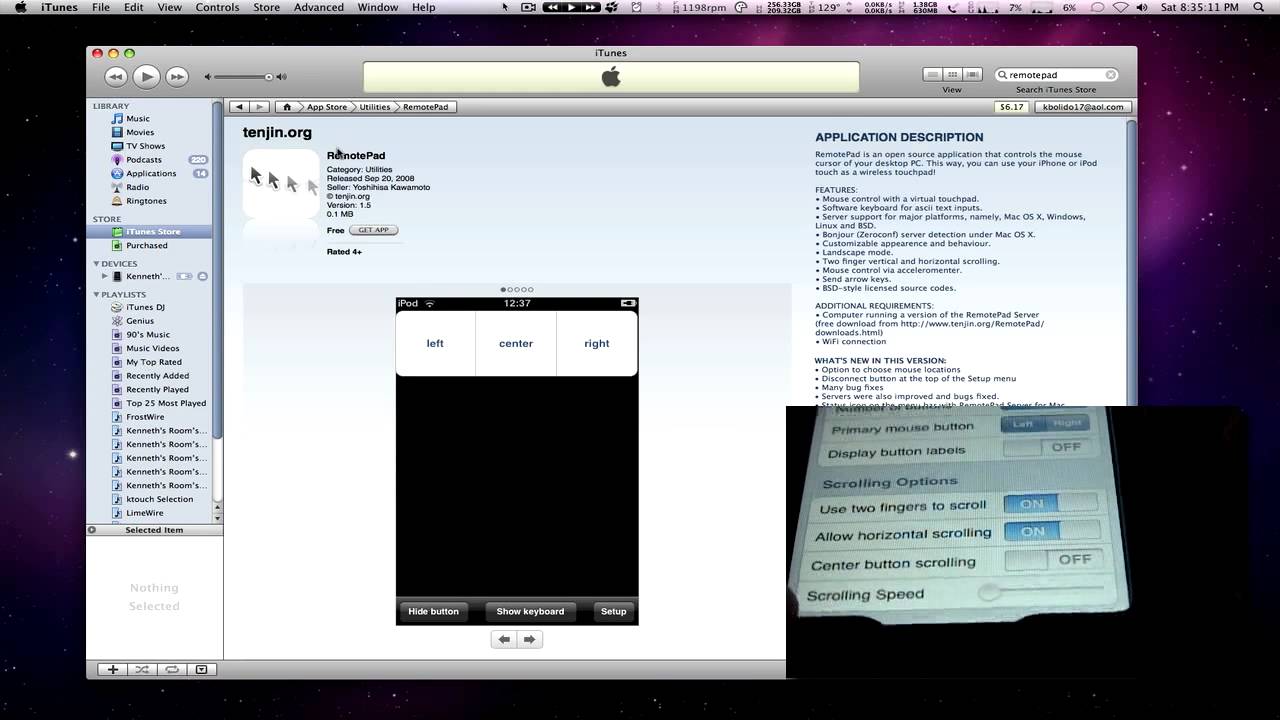Screen dimensions: 1280x720
Task: Open 90's Music smart playlist
Action: coord(148,335)
